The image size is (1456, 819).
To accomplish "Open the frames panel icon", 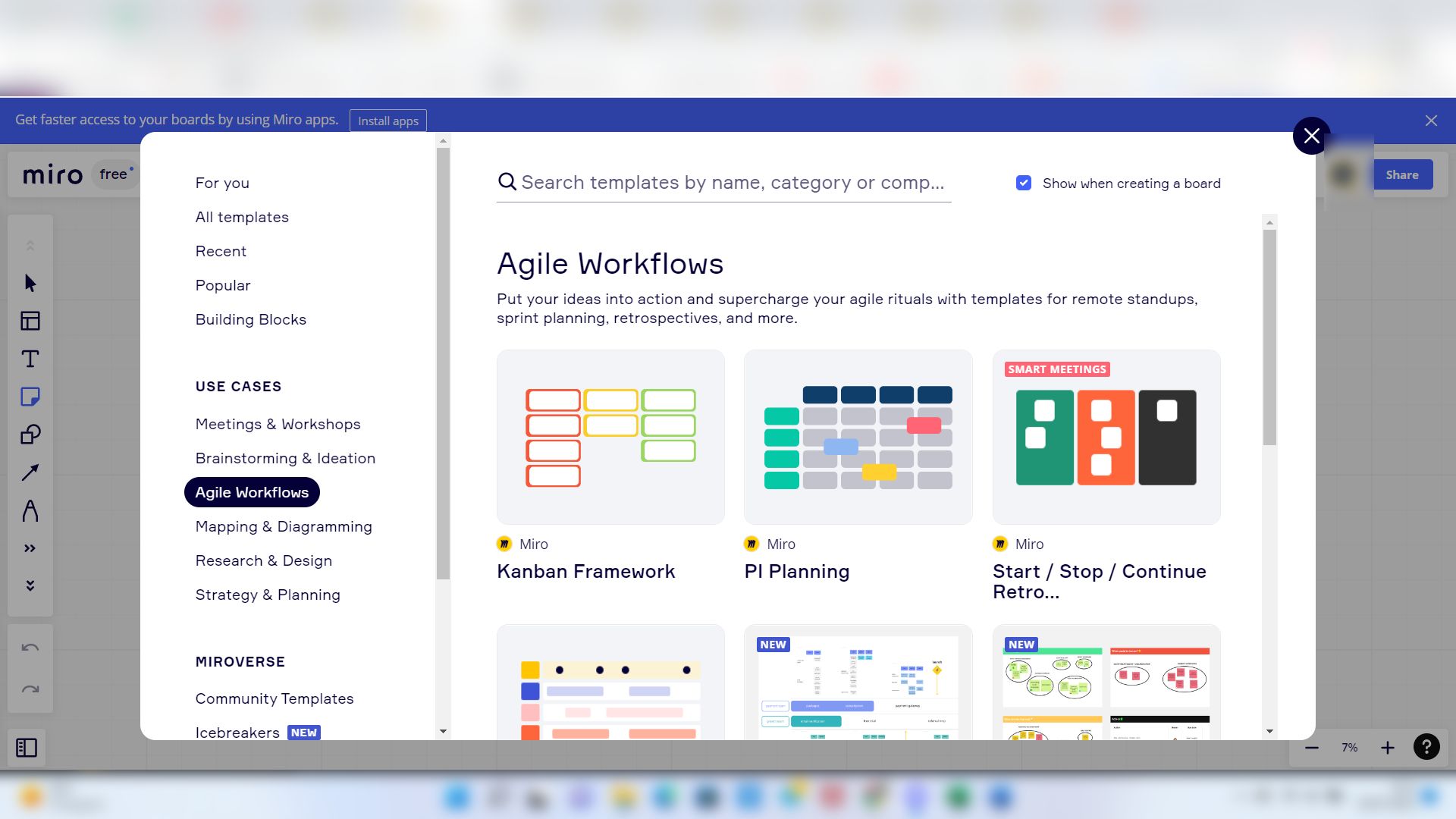I will pyautogui.click(x=27, y=748).
